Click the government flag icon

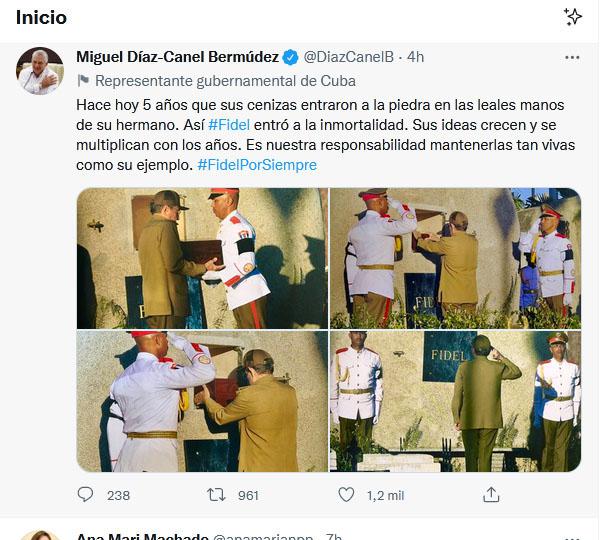click(83, 81)
